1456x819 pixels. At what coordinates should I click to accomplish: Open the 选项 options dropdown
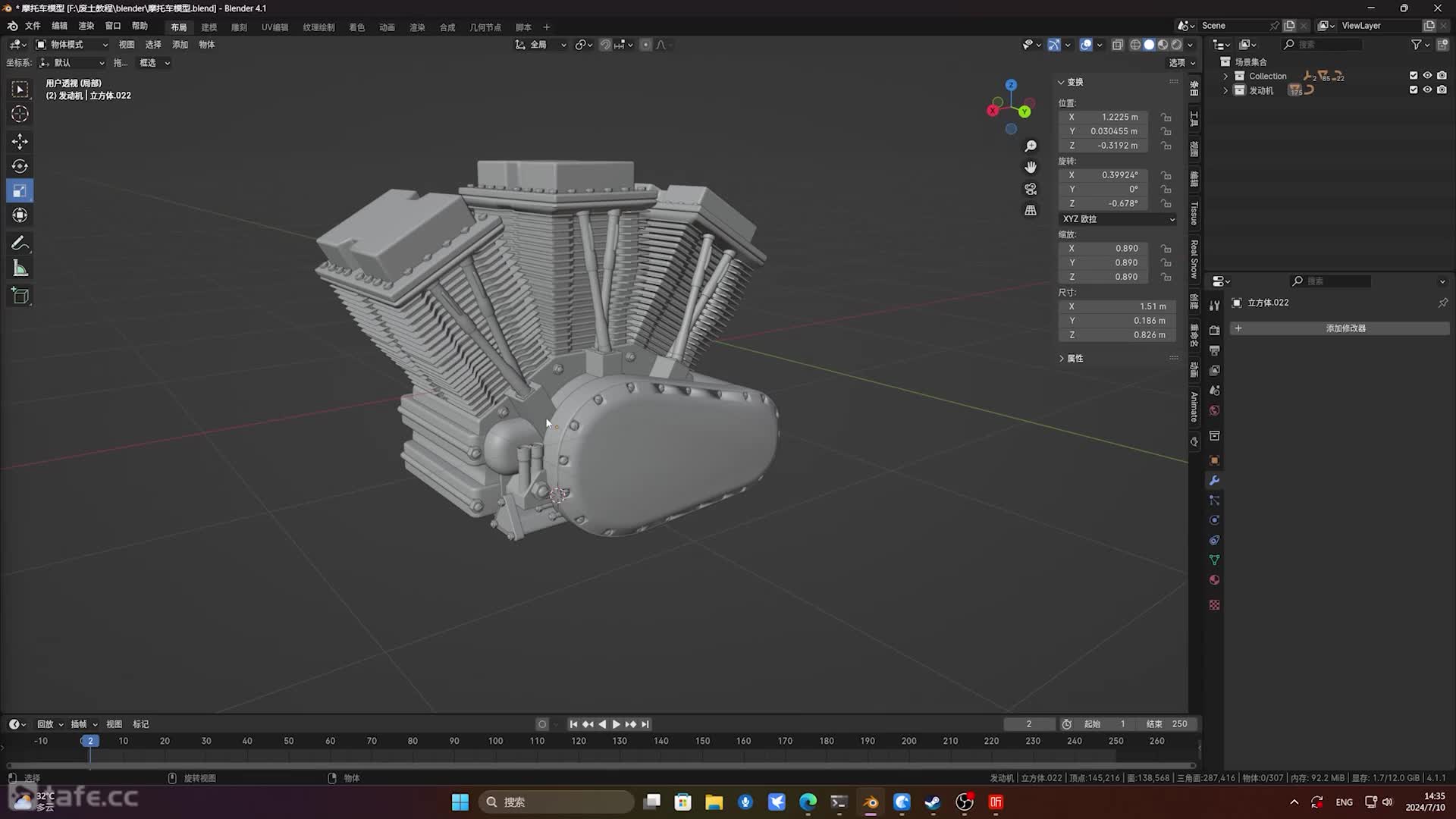(x=1181, y=63)
